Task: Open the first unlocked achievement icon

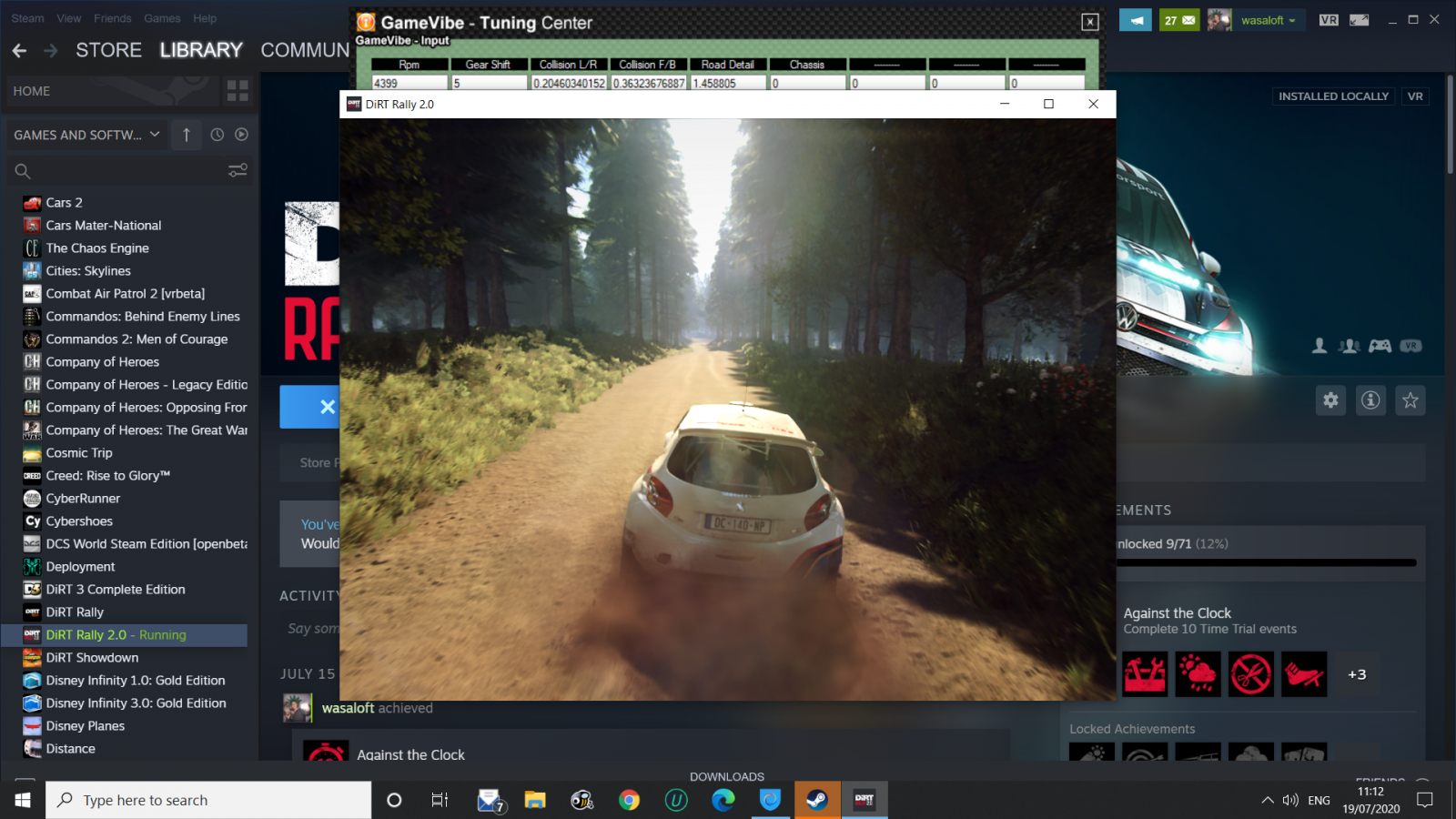Action: (1145, 674)
